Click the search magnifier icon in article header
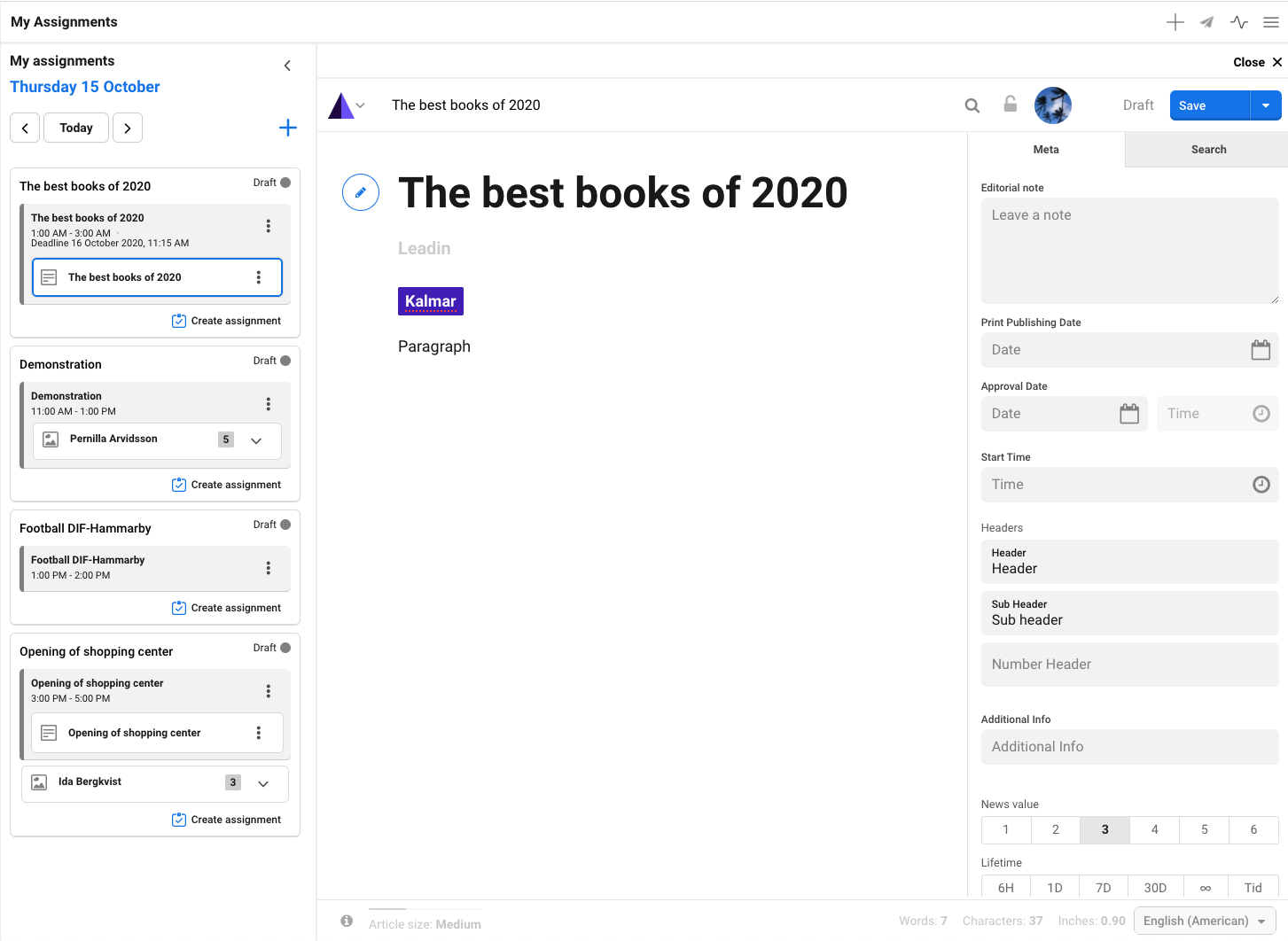This screenshot has width=1288, height=941. tap(972, 105)
